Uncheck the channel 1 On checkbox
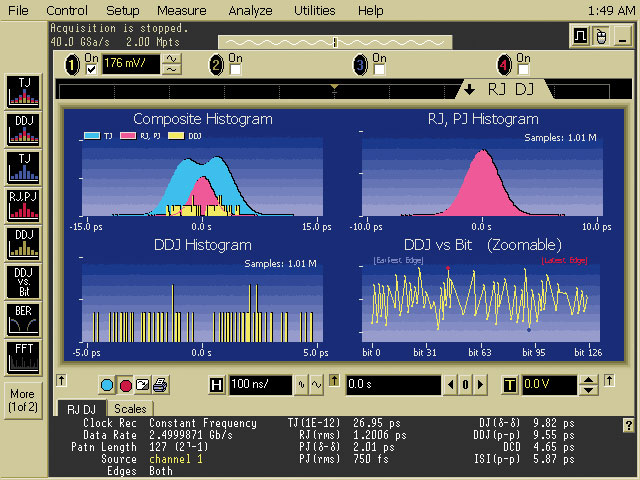Image resolution: width=640 pixels, height=480 pixels. tap(91, 69)
